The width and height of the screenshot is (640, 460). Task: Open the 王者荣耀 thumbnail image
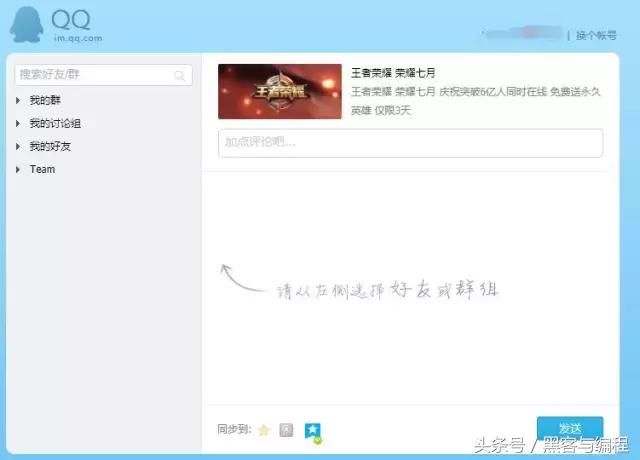pyautogui.click(x=280, y=91)
